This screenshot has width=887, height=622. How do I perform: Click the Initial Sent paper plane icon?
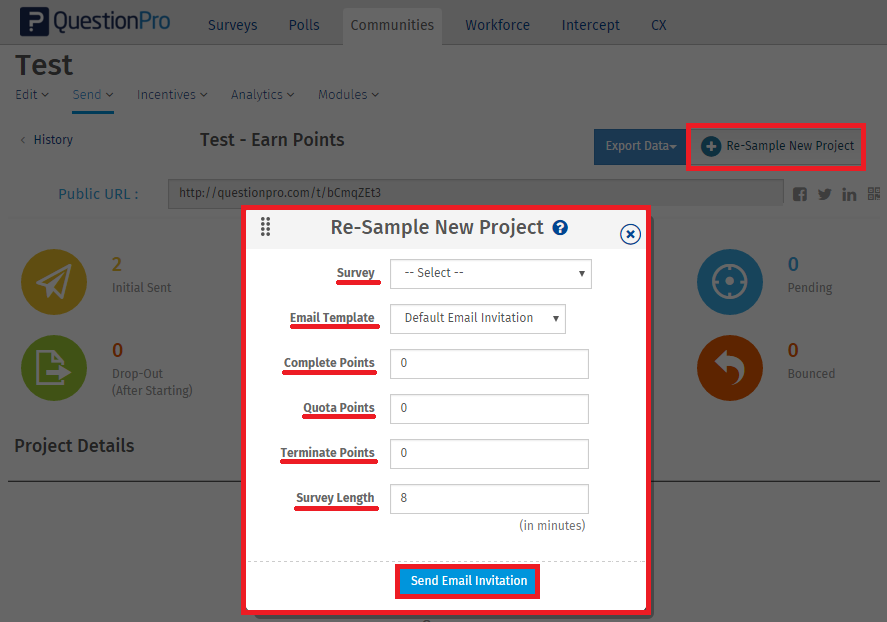pyautogui.click(x=54, y=282)
